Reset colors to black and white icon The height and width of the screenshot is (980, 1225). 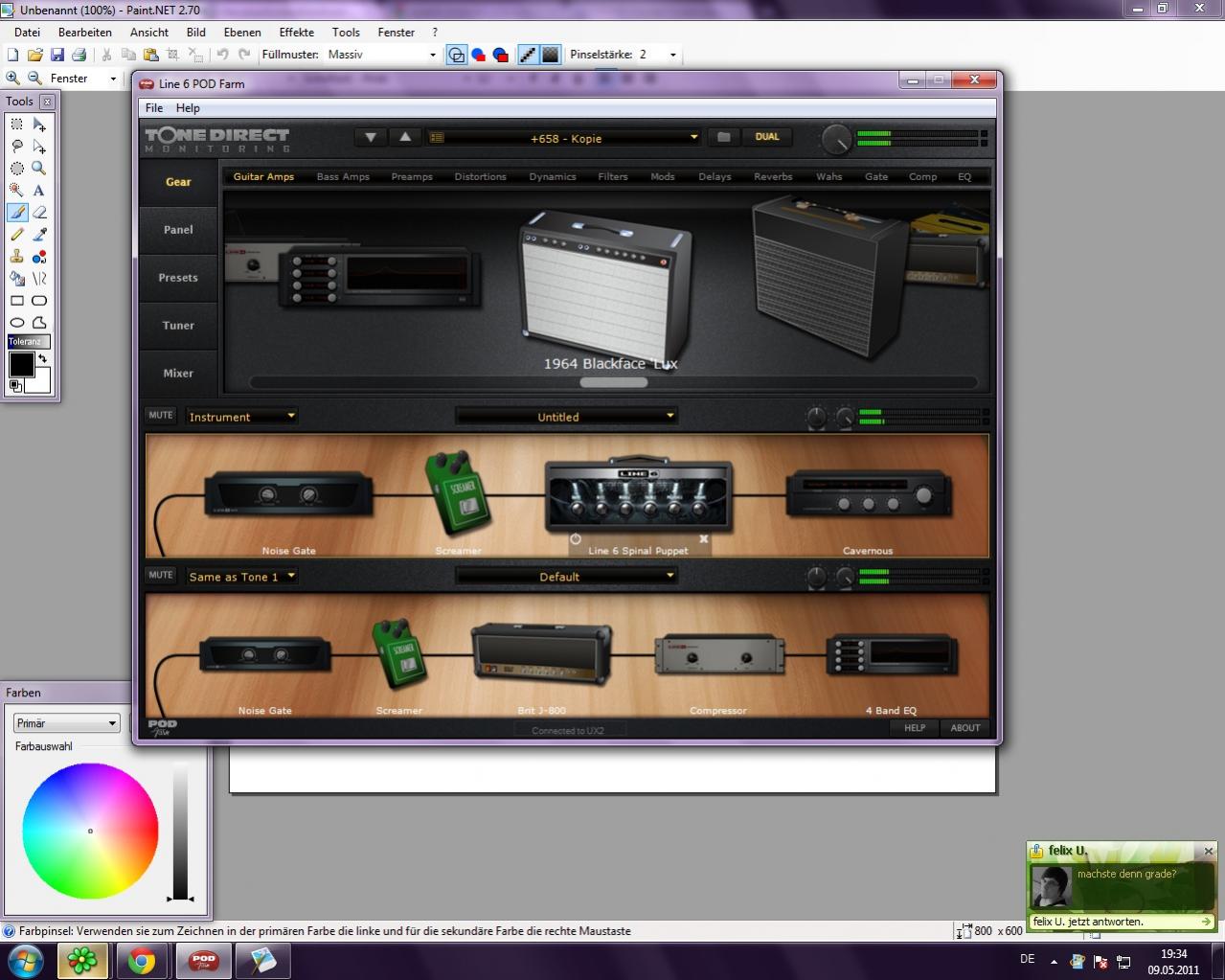tap(14, 385)
